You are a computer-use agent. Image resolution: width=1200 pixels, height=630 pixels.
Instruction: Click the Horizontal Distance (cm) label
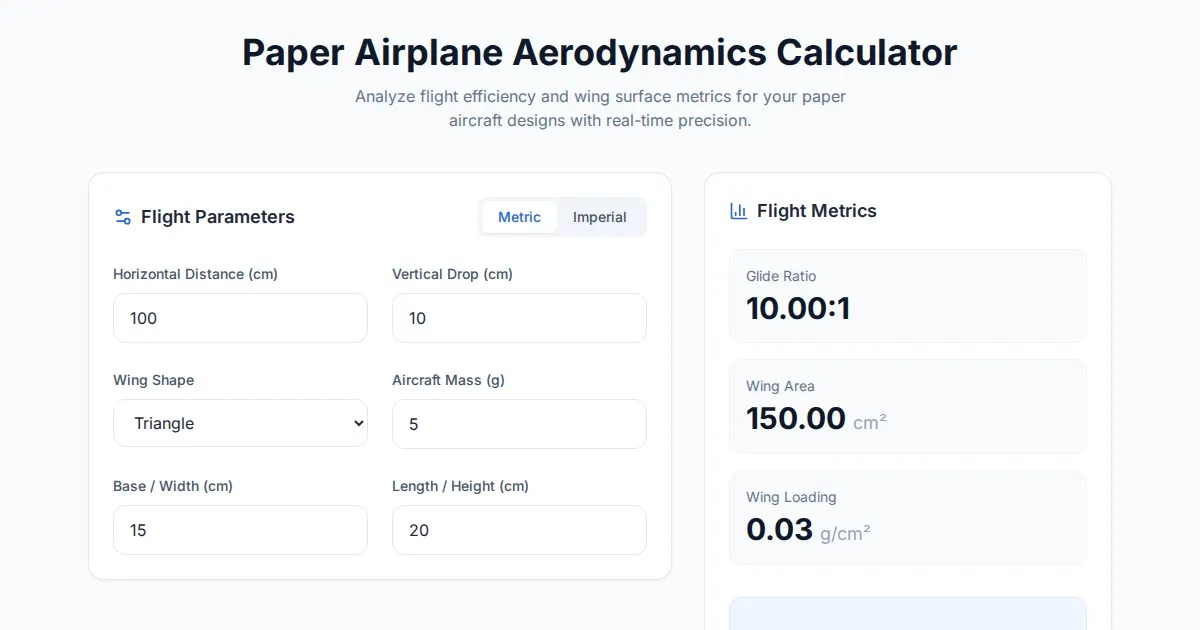(x=195, y=274)
